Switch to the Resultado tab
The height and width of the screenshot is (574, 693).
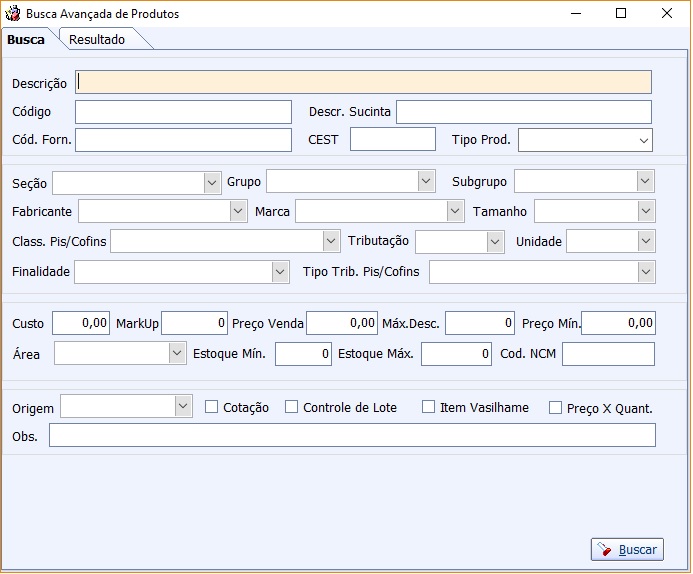click(97, 39)
